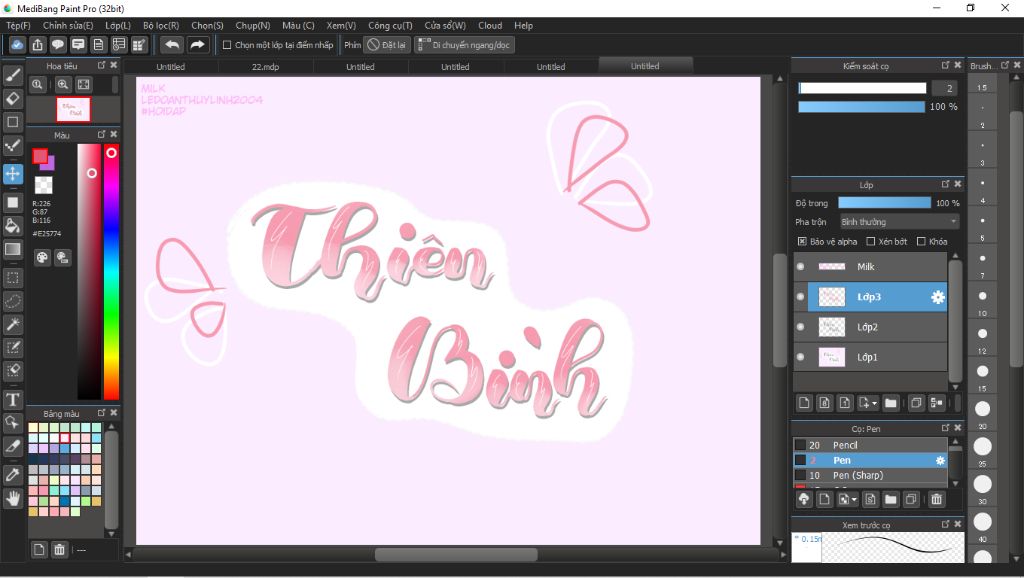This screenshot has width=1024, height=578.
Task: Activate the Text tool
Action: [x=13, y=399]
